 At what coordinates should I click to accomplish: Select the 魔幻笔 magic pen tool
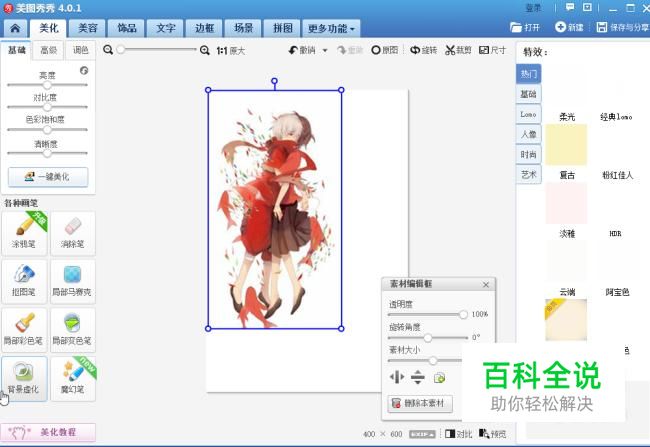pyautogui.click(x=73, y=379)
